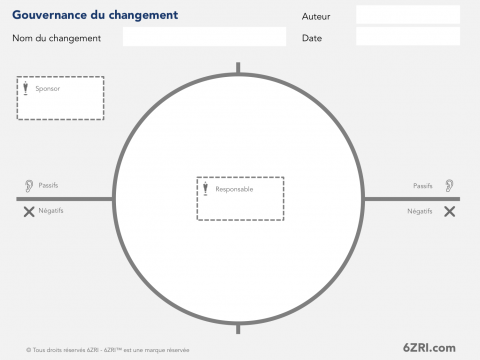
Task: Click the left Passifs label
Action: [x=48, y=185]
